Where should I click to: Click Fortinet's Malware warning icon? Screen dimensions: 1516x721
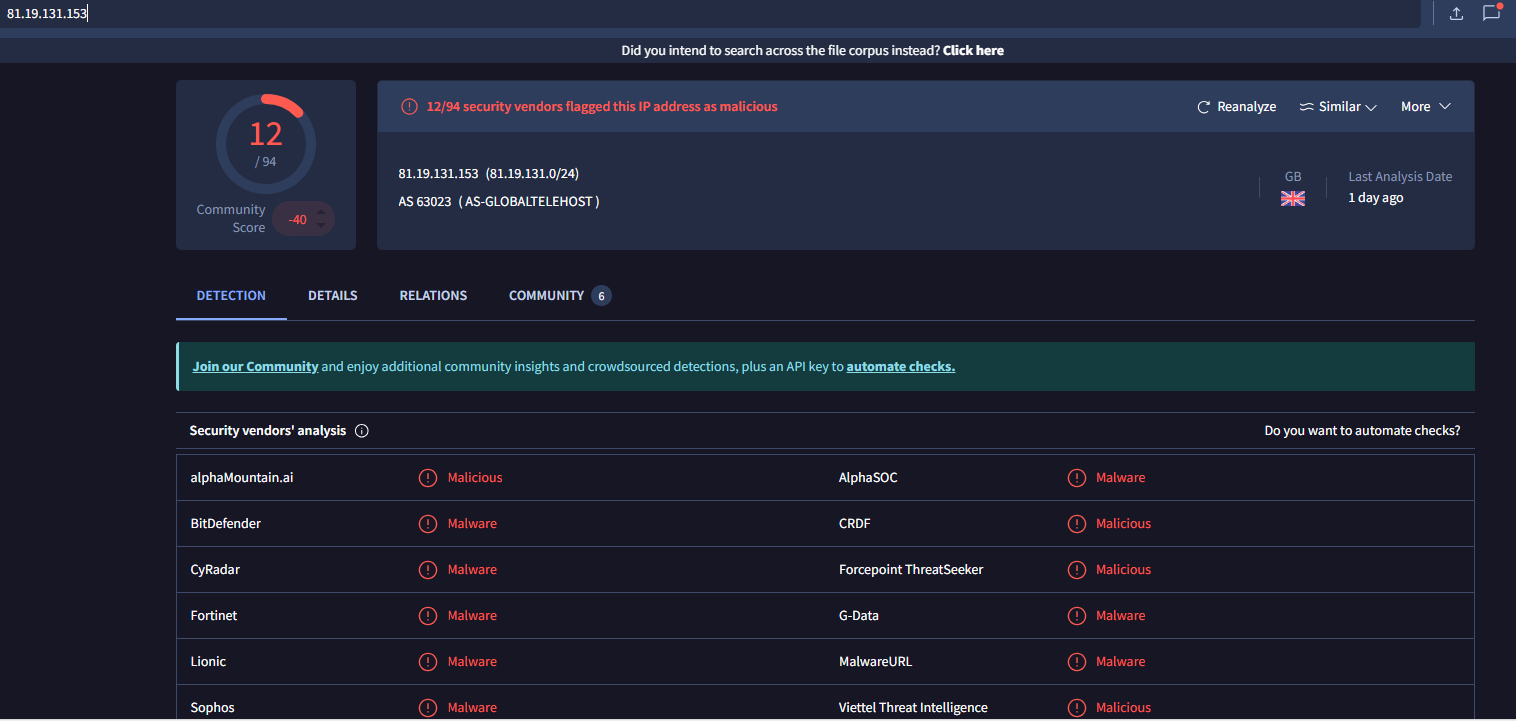click(x=428, y=616)
